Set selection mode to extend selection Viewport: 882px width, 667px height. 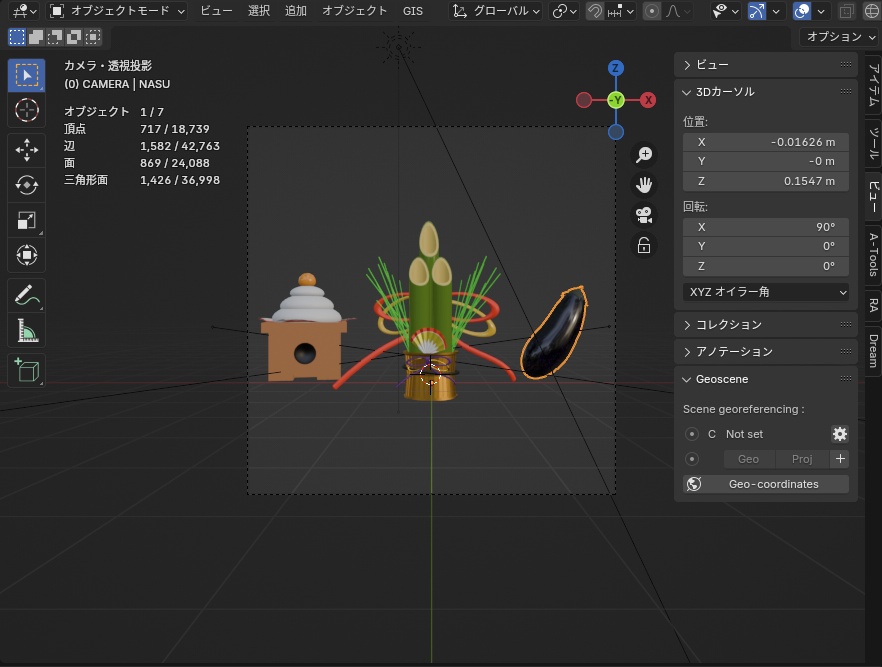(36, 37)
